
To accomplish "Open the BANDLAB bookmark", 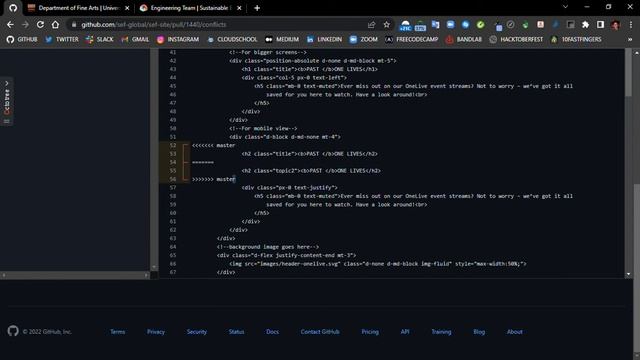I will [x=464, y=39].
